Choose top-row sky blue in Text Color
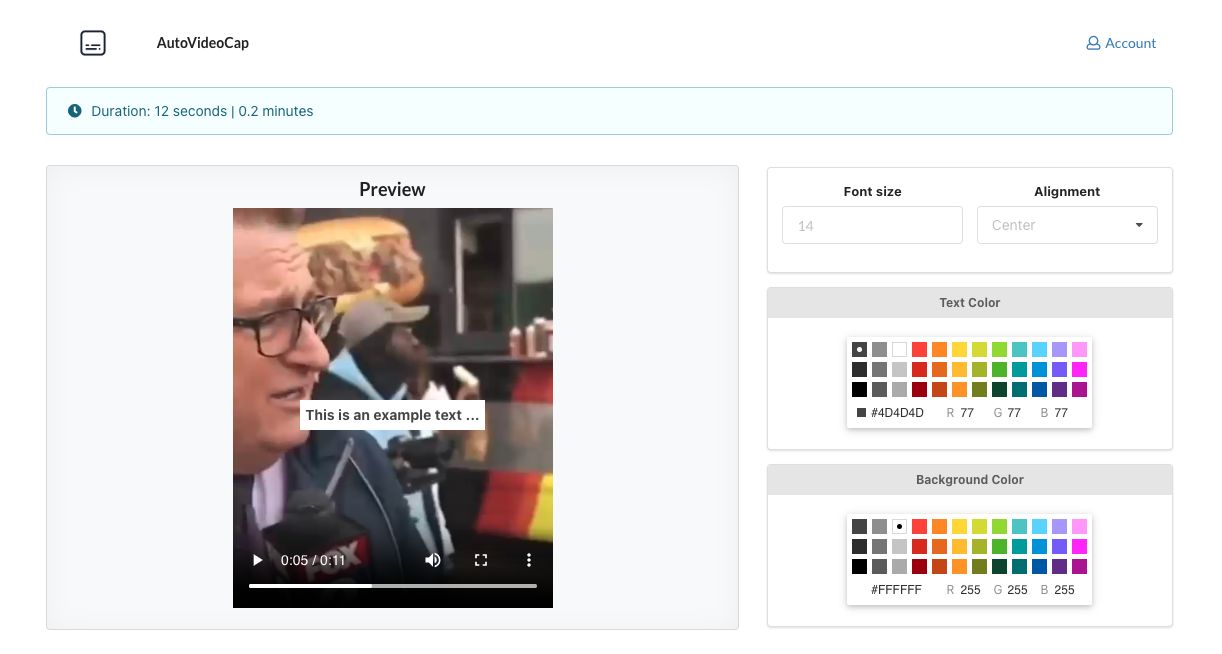Screen dimensions: 1222x654 coord(1039,349)
